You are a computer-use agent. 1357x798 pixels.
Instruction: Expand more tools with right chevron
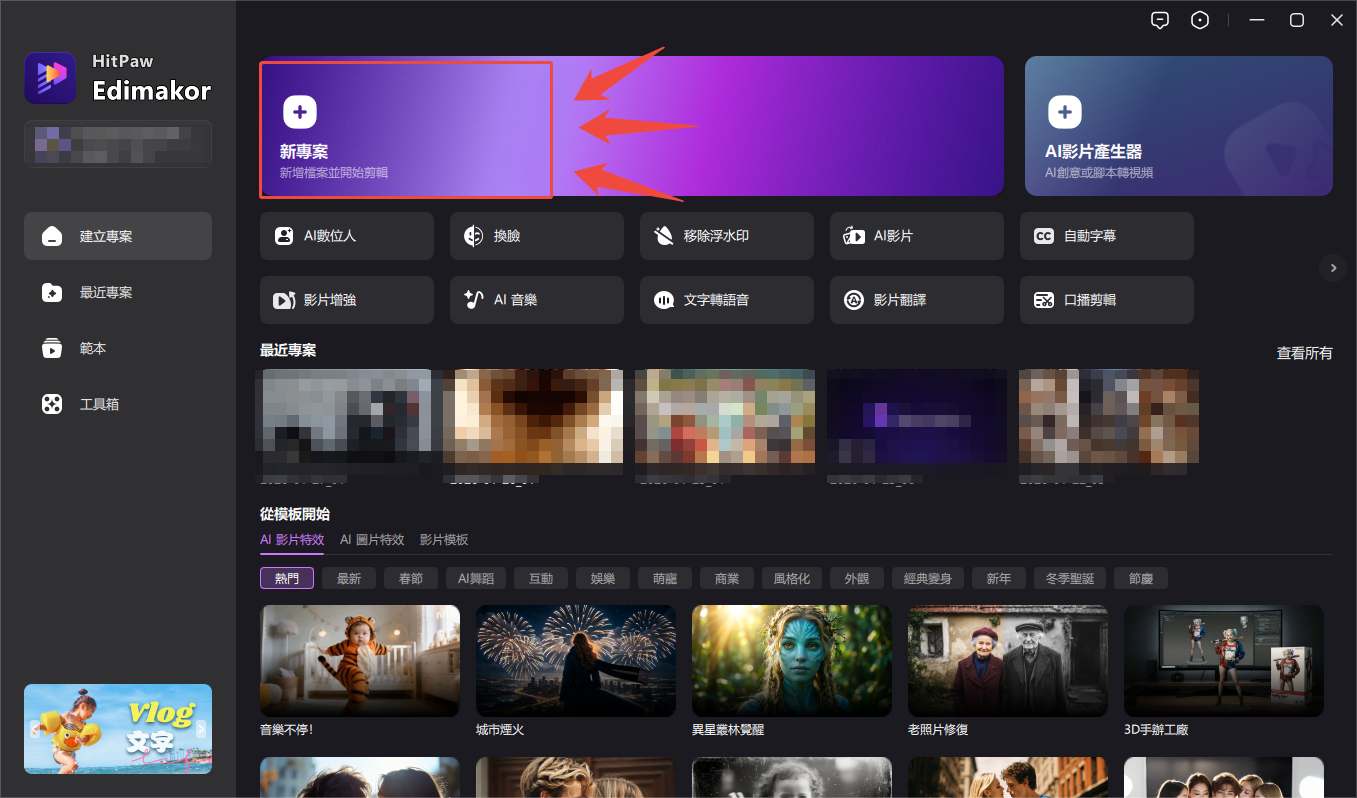pyautogui.click(x=1332, y=268)
